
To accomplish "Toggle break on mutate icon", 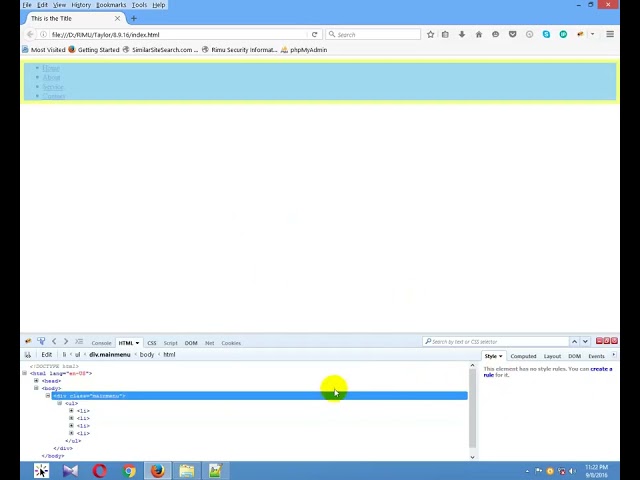I will 28,355.
